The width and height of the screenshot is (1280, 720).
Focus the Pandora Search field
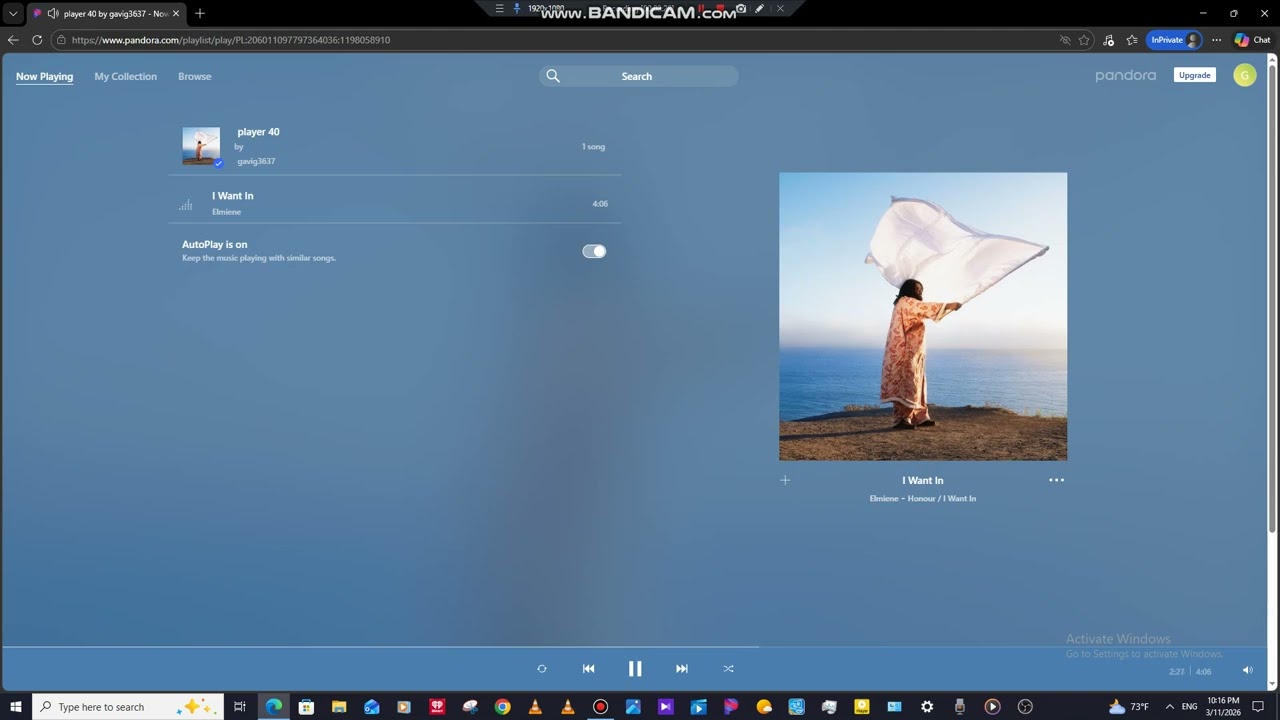(x=638, y=76)
